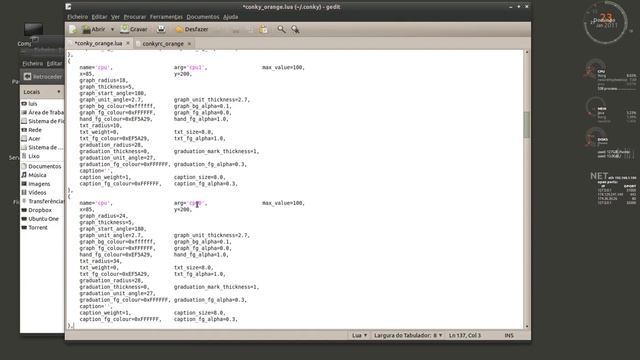The image size is (640, 360).
Task: Click the editor vertical scrollbar thumb
Action: [527, 125]
